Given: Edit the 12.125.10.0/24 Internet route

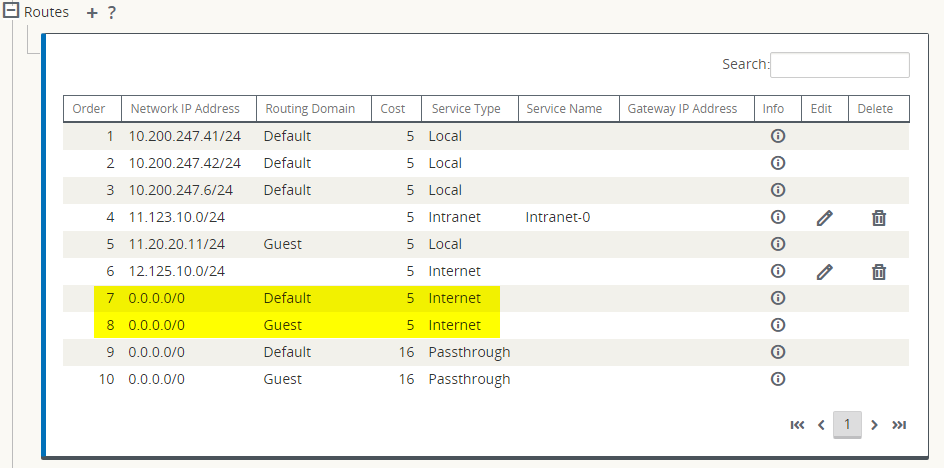Looking at the screenshot, I should pos(824,272).
